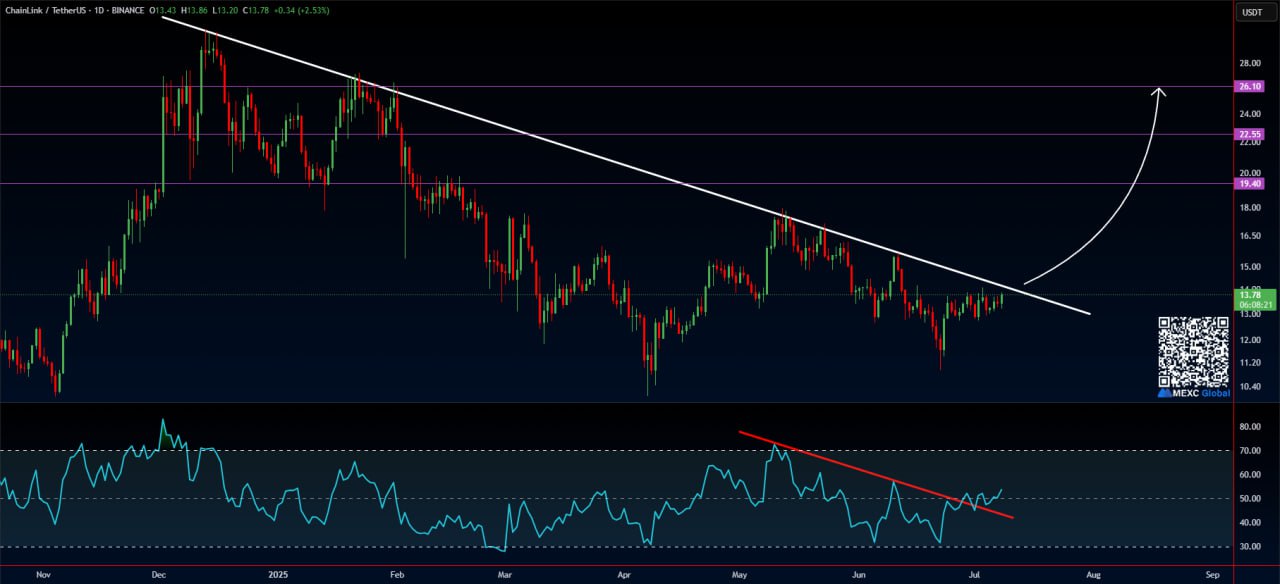Open the USDT currency dropdown
Image resolution: width=1280 pixels, height=584 pixels.
tap(1251, 12)
